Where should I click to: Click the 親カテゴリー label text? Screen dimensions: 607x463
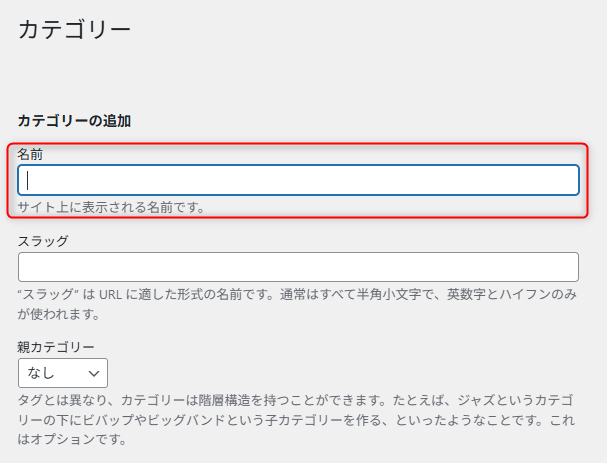(x=56, y=346)
